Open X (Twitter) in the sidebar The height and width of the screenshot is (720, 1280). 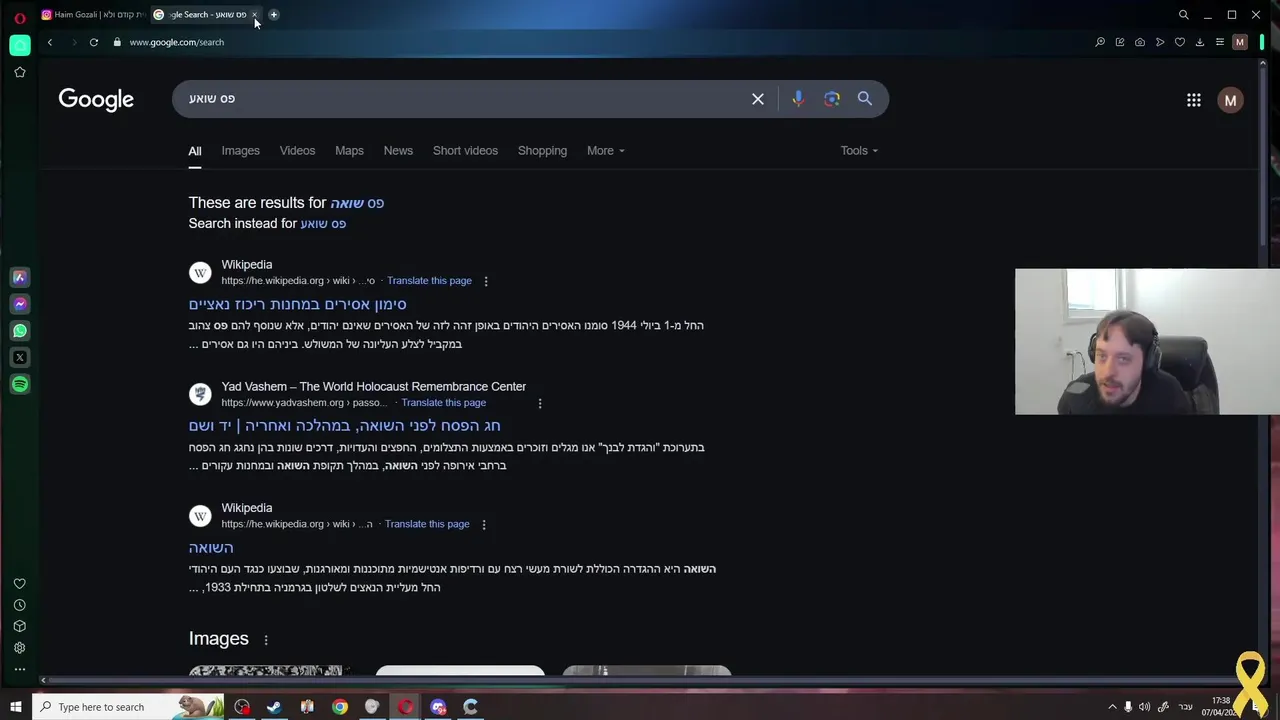tap(20, 357)
